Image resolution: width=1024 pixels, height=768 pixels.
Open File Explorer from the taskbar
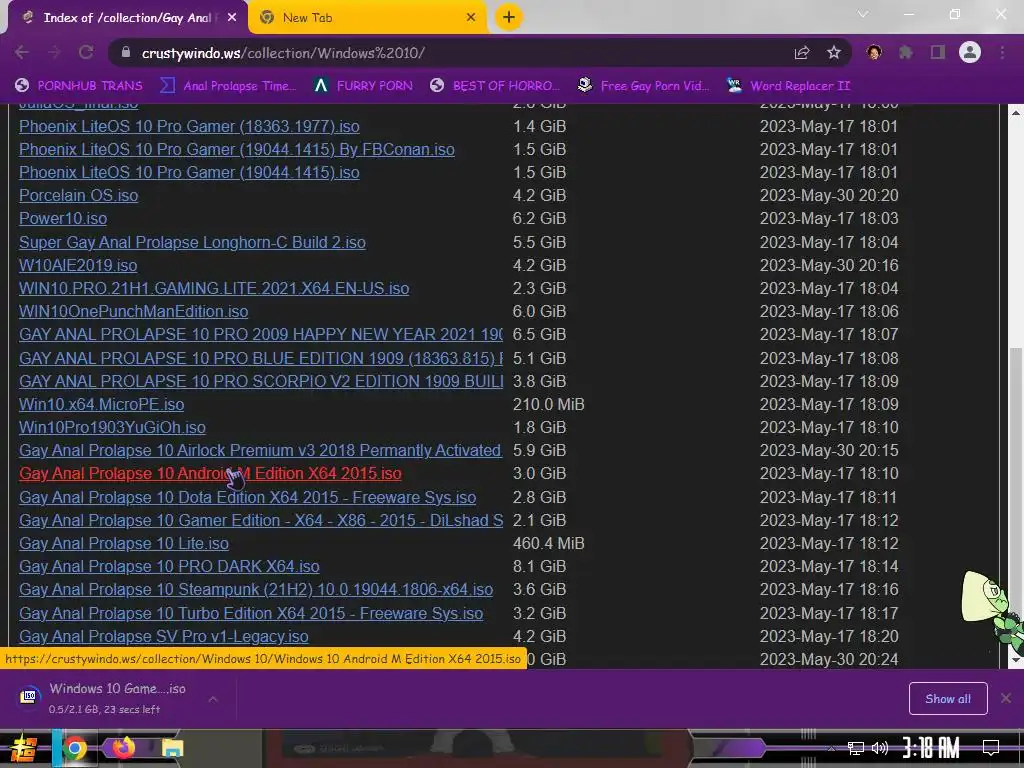click(x=172, y=748)
